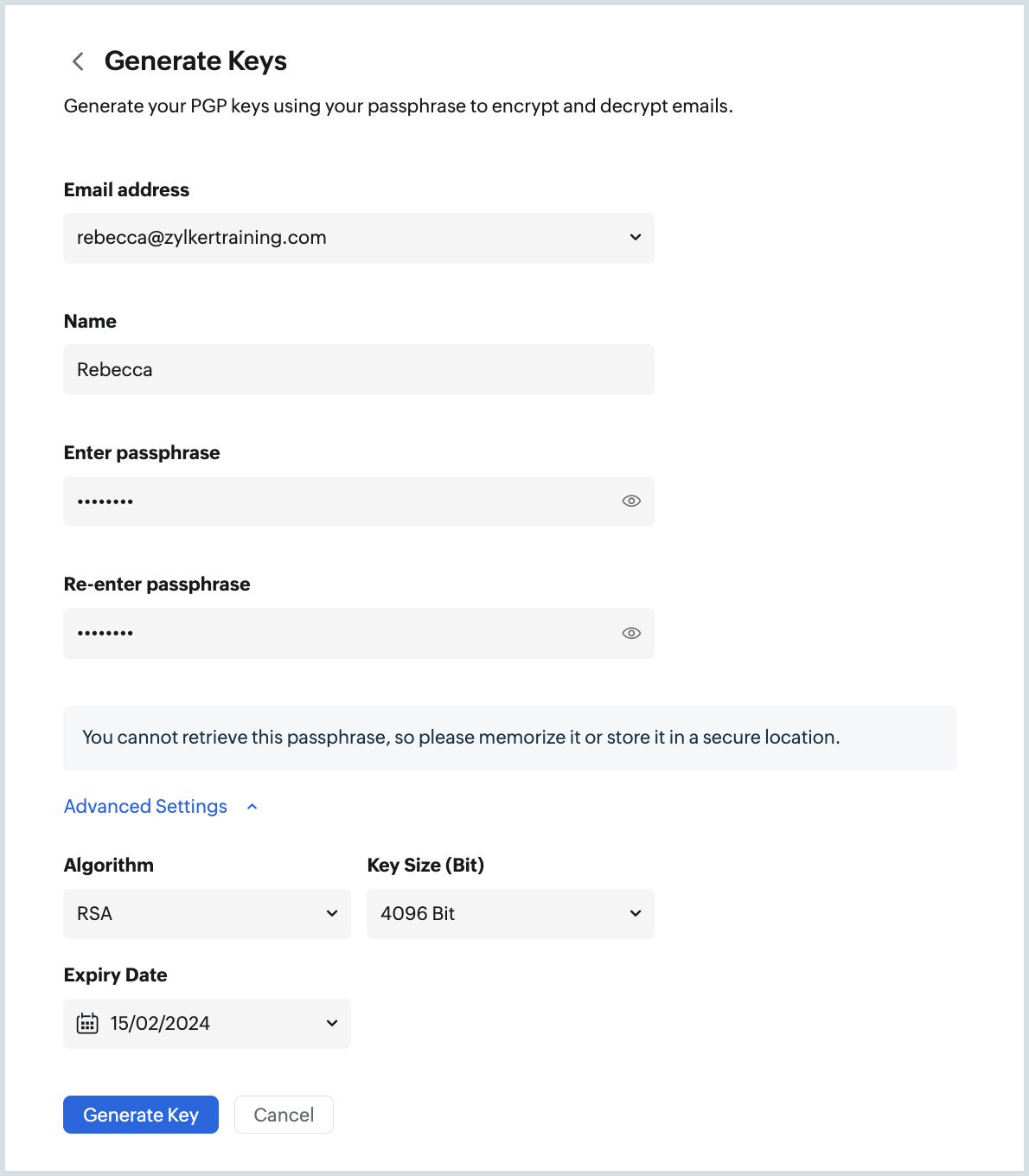Click the Expiry Date dropdown chevron arrow

pos(332,1024)
